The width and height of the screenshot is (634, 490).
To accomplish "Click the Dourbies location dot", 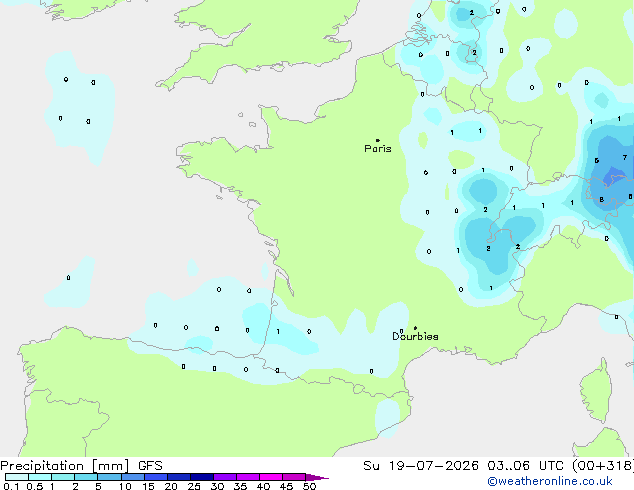I will (x=415, y=328).
